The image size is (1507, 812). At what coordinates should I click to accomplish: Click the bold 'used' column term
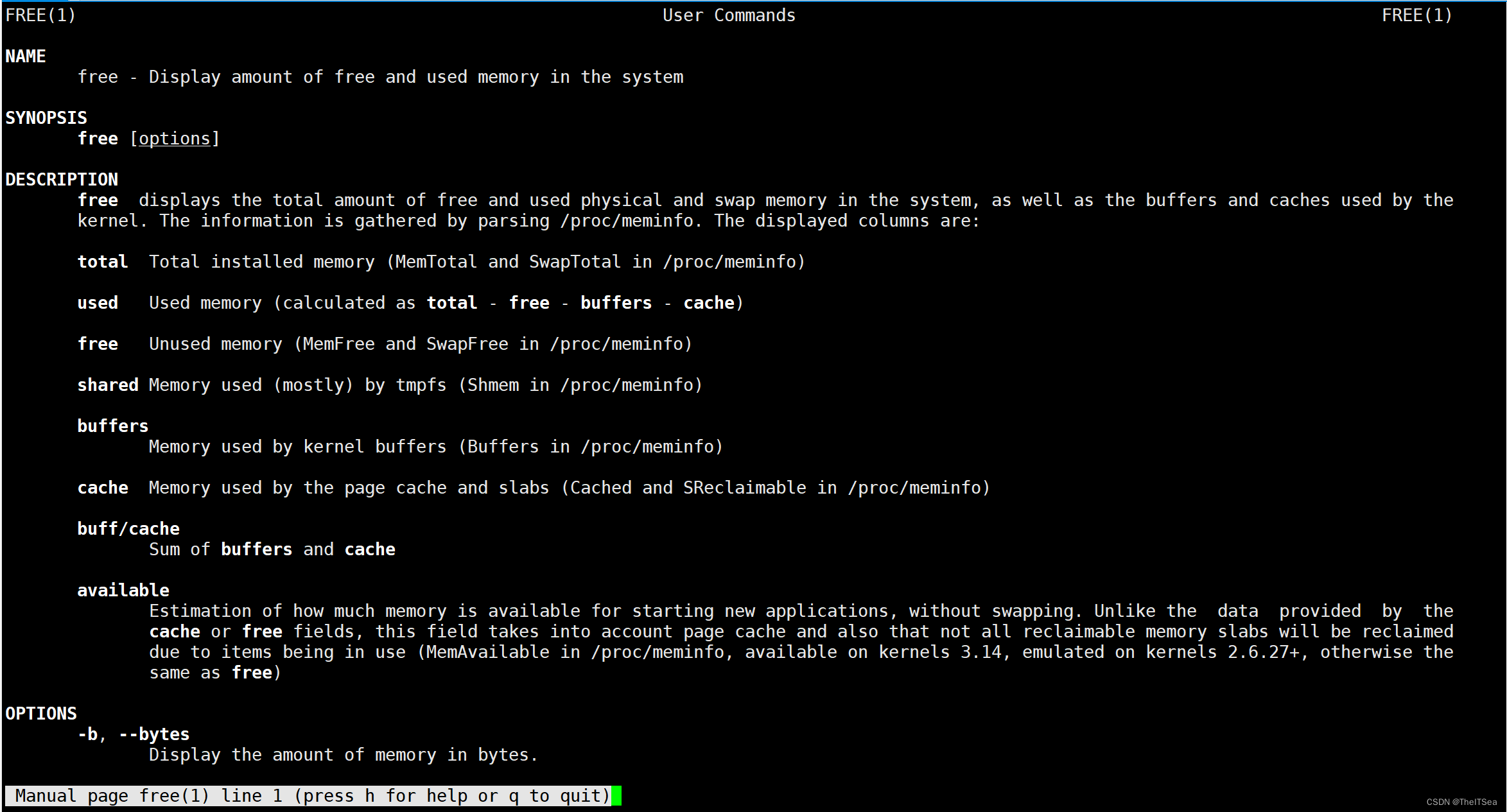(98, 303)
